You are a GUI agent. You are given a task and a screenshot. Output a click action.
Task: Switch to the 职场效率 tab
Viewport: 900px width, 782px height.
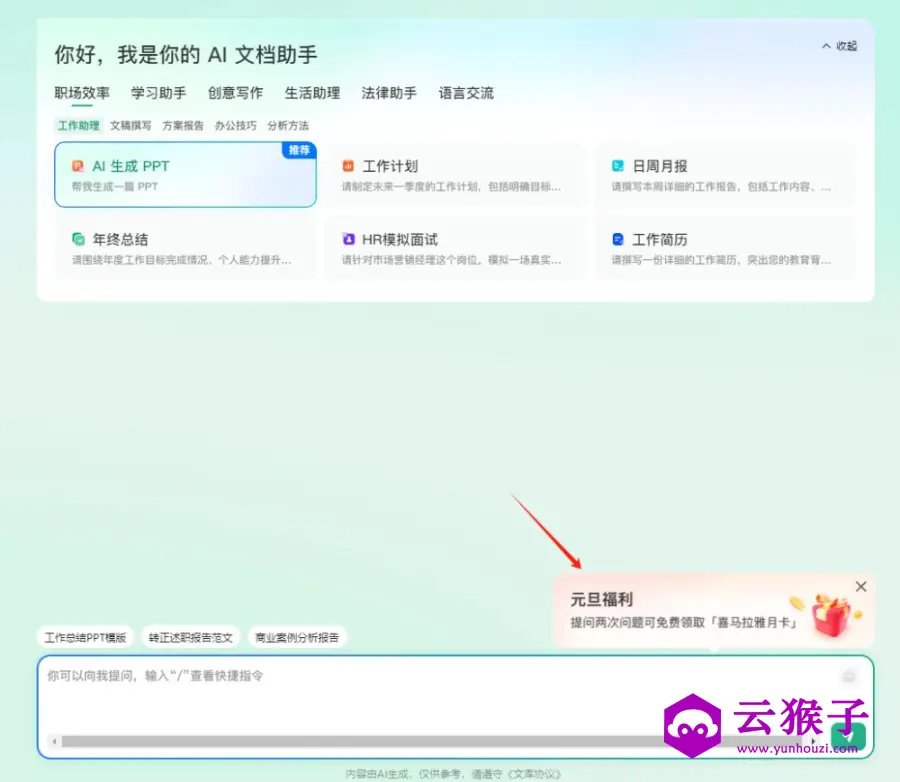(82, 93)
